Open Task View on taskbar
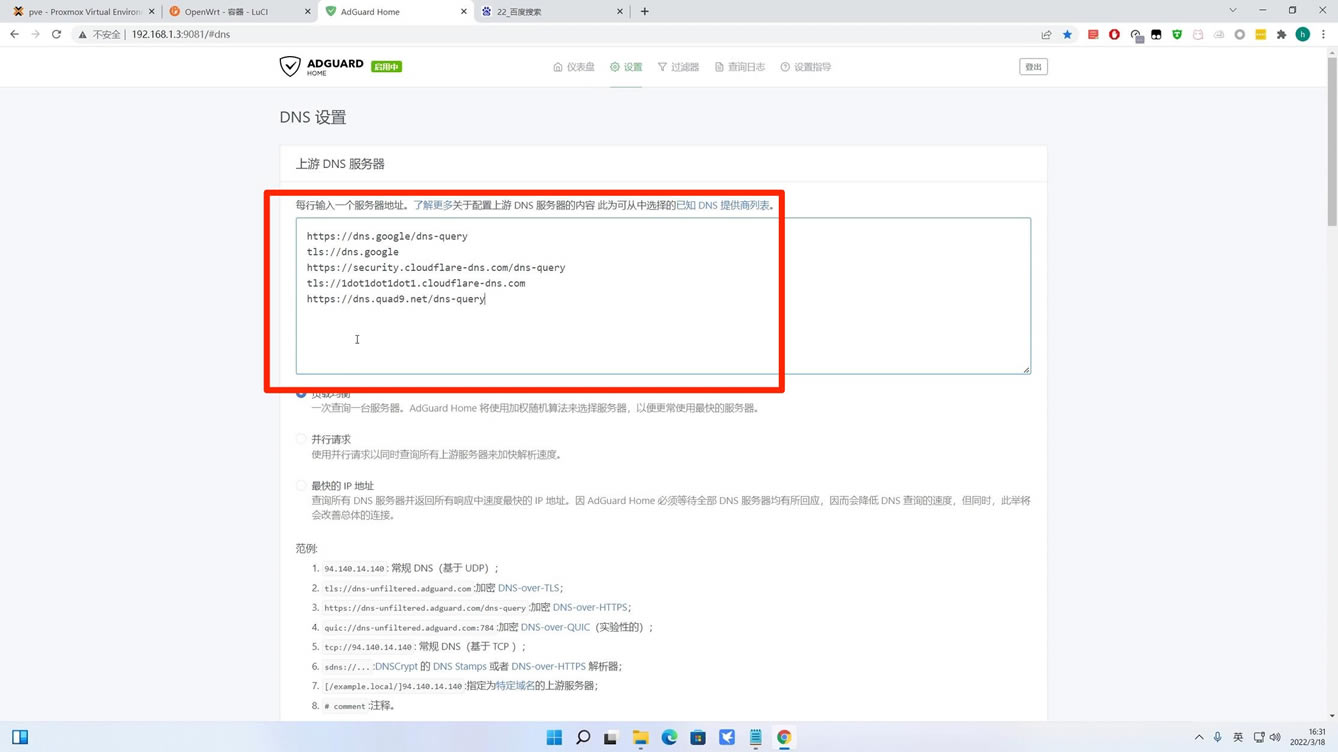 [611, 738]
